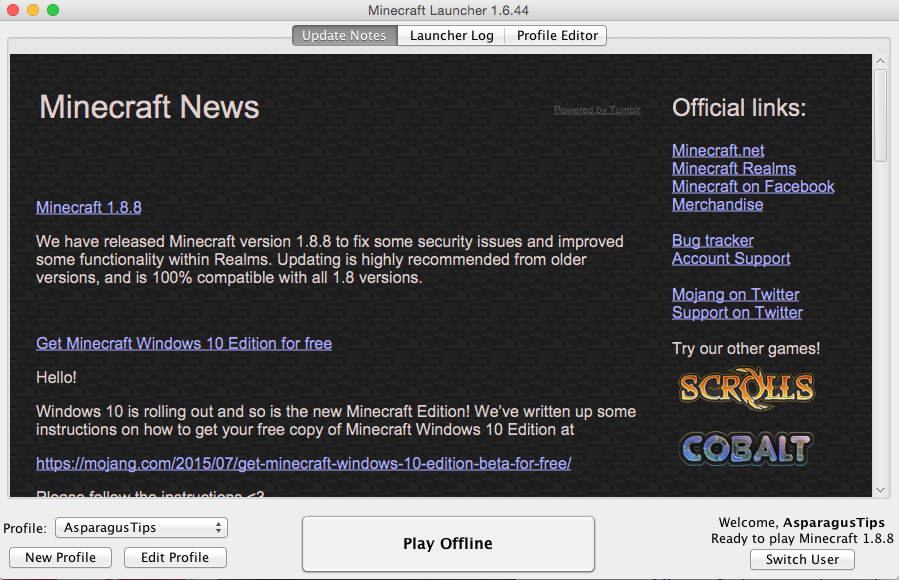Open the Bug tracker link

(713, 240)
